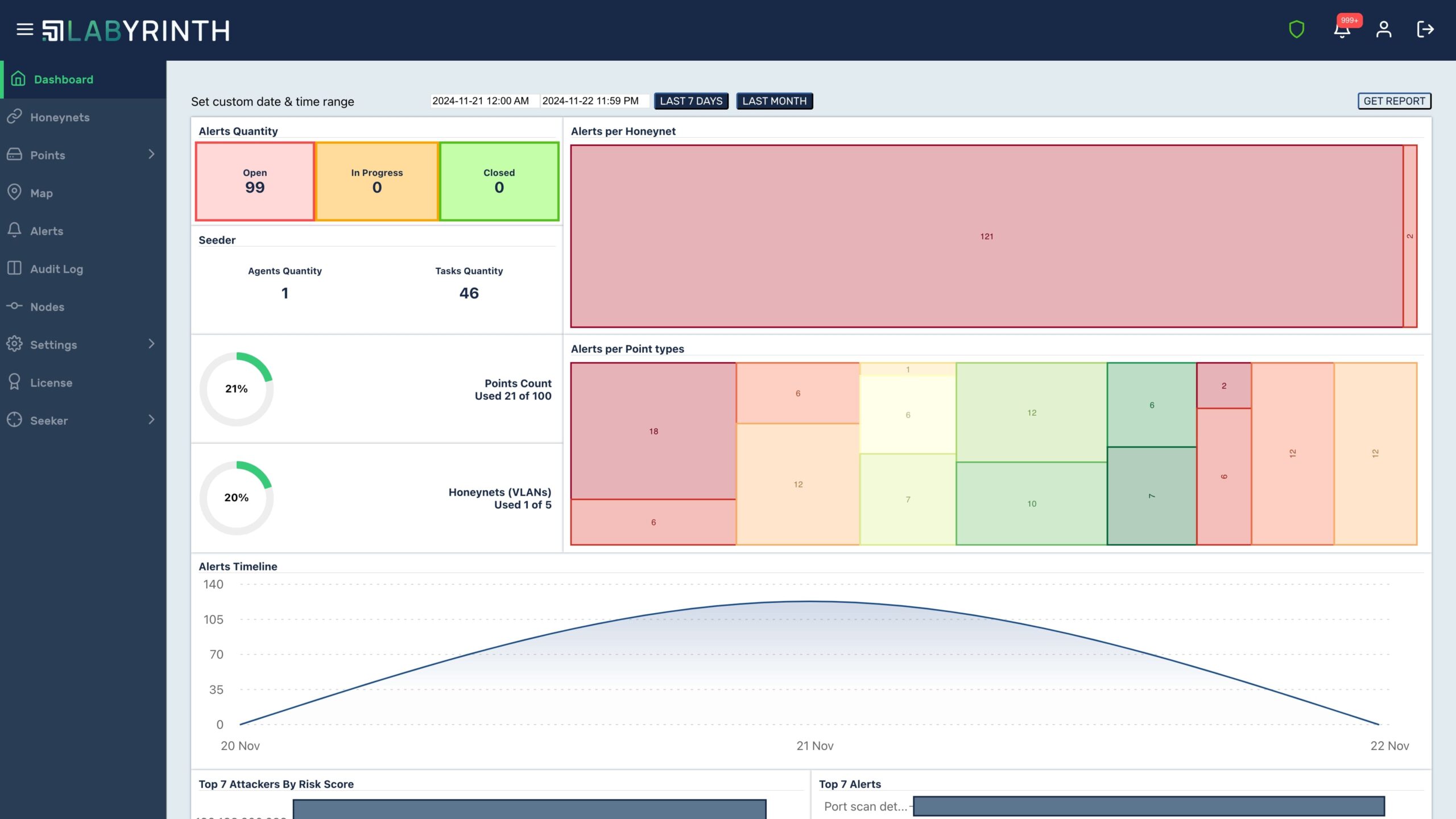The width and height of the screenshot is (1456, 819).
Task: Expand the Seeker submenu chevron
Action: click(151, 420)
